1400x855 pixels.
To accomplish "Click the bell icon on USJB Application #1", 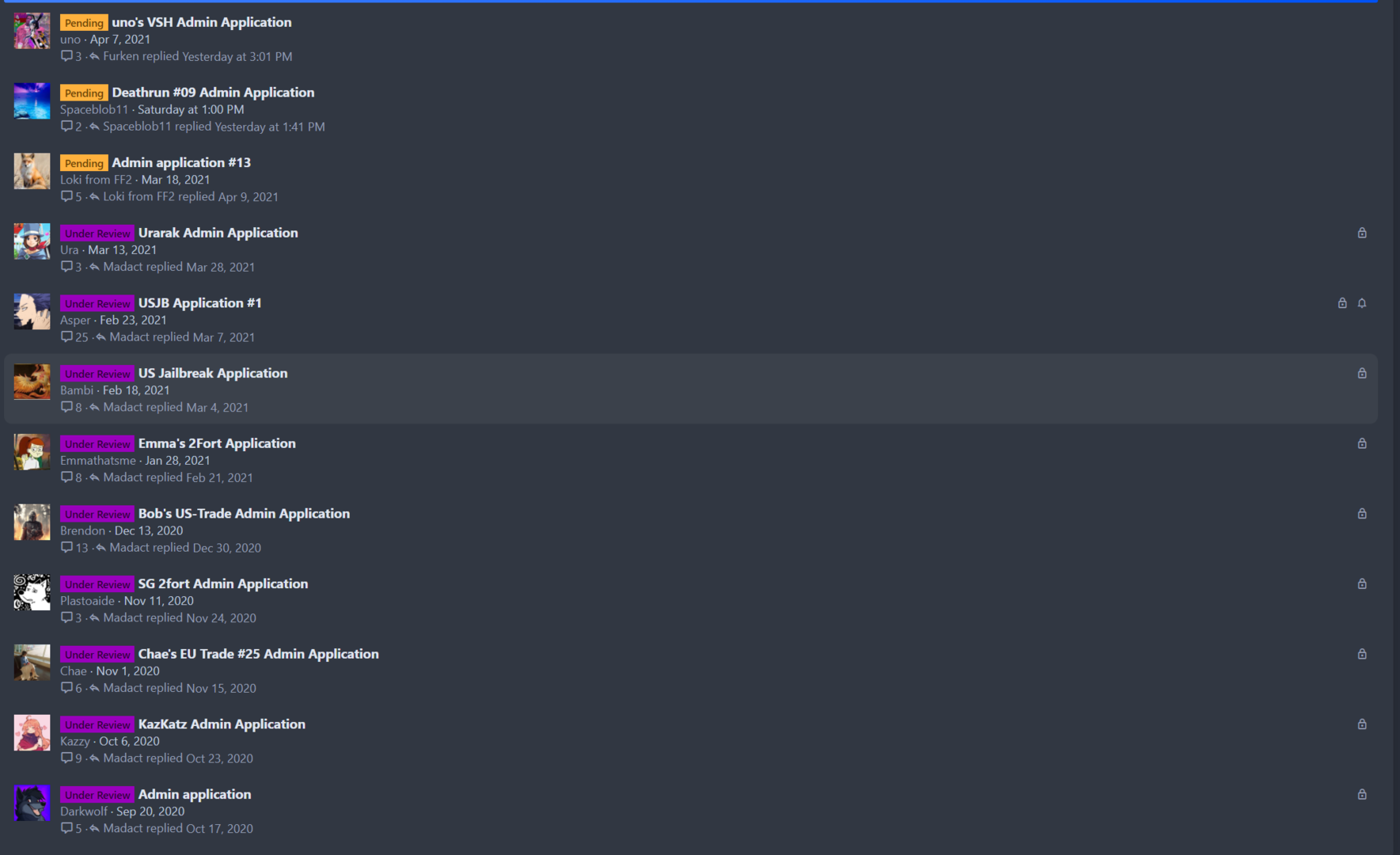I will click(x=1362, y=303).
